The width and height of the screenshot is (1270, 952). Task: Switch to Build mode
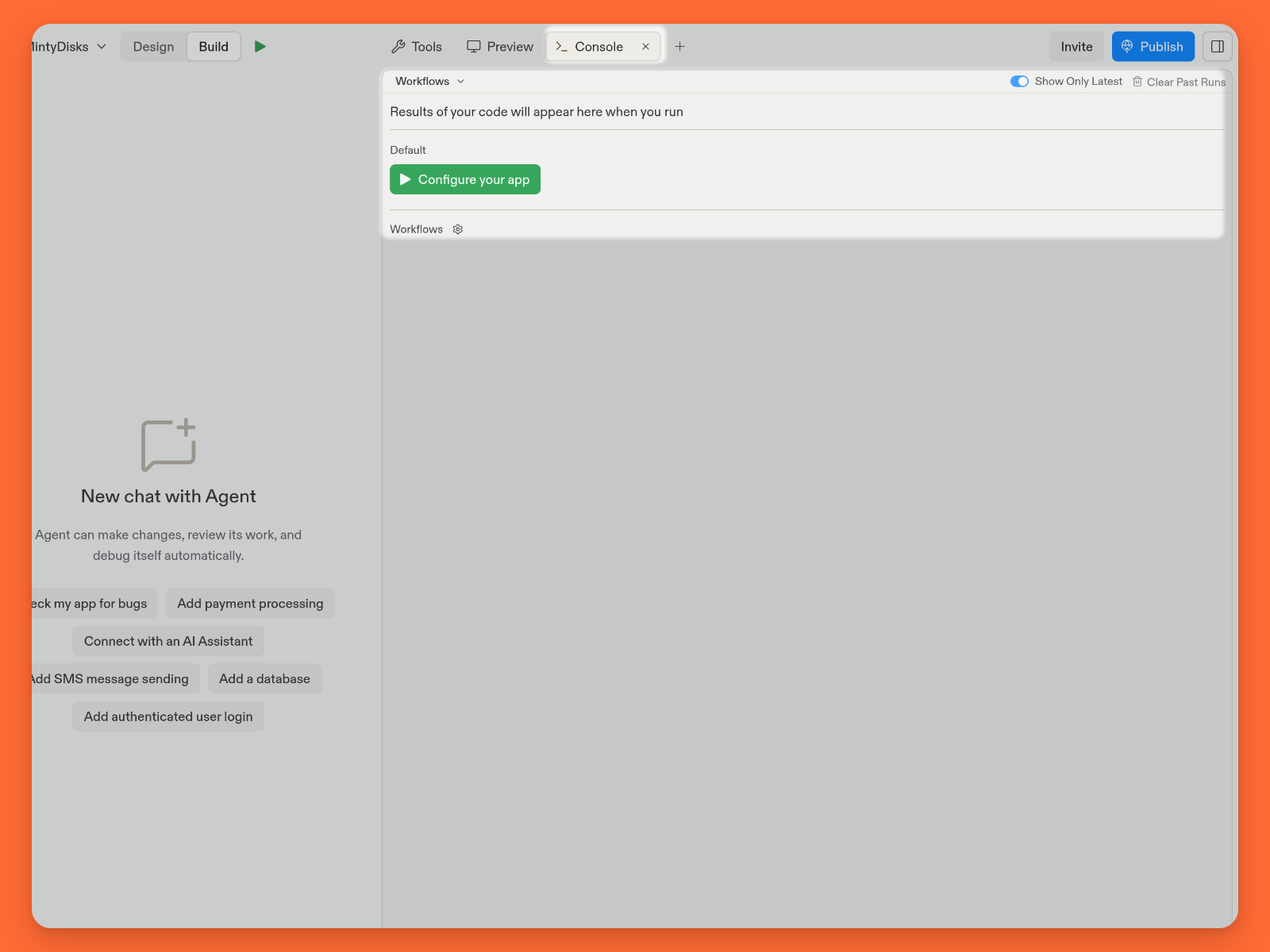[x=214, y=47]
